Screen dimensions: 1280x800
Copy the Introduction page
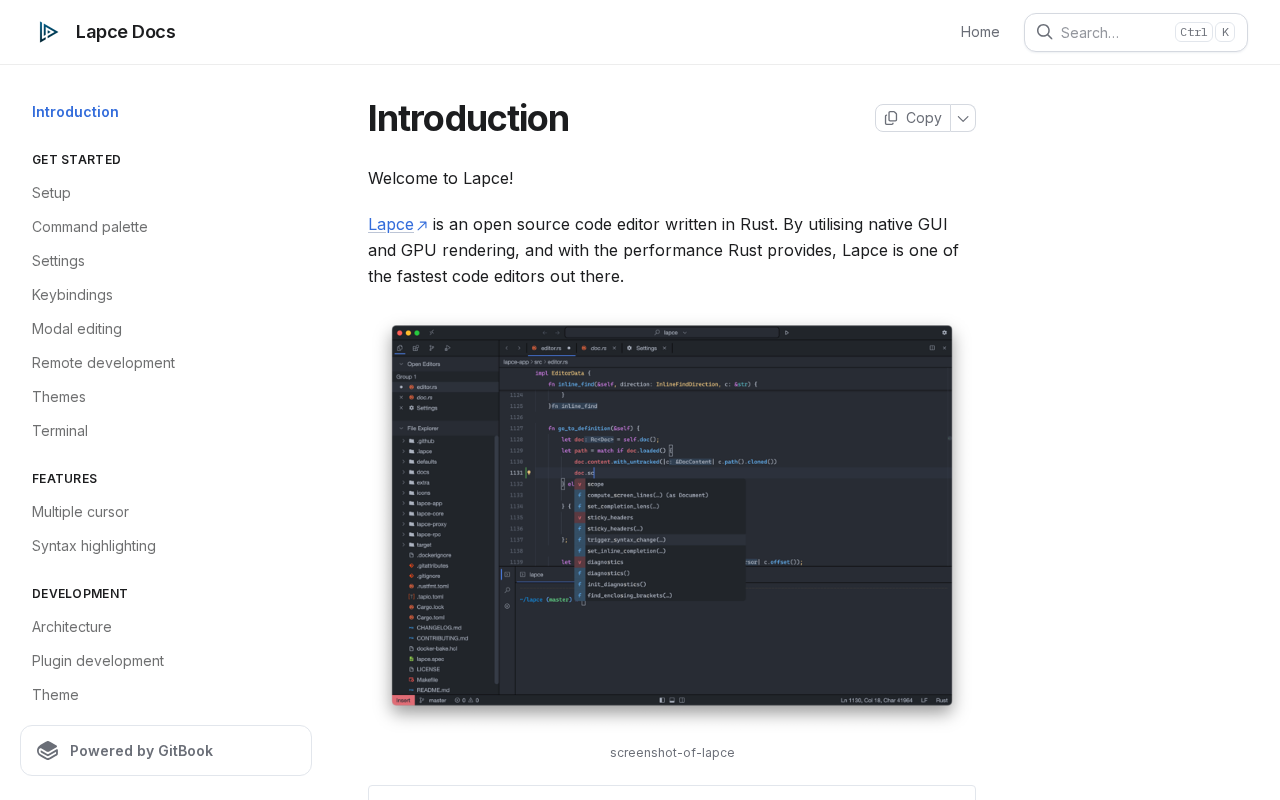coord(913,118)
